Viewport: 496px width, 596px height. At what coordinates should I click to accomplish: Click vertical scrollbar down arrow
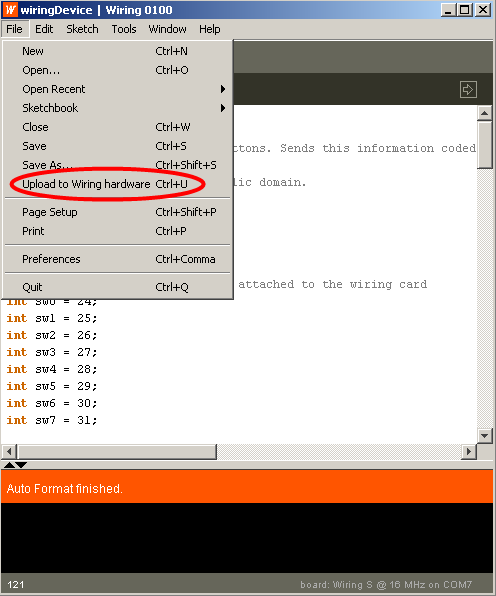484,436
